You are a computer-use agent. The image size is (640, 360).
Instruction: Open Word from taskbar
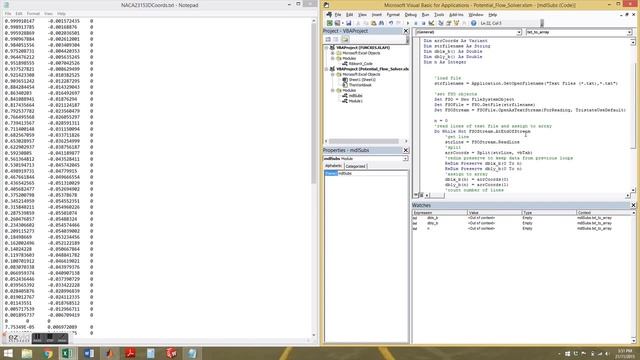click(x=89, y=353)
